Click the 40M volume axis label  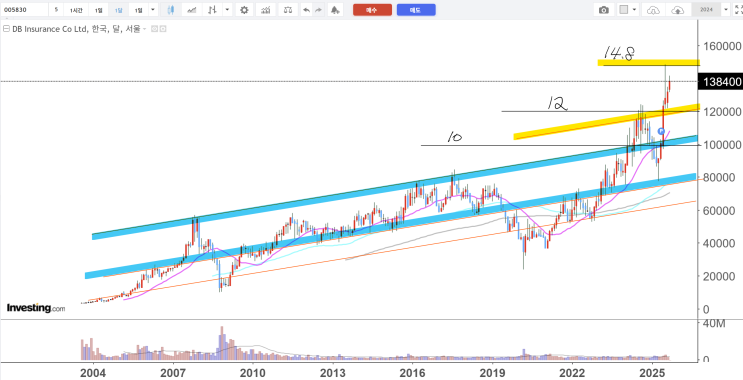714,324
